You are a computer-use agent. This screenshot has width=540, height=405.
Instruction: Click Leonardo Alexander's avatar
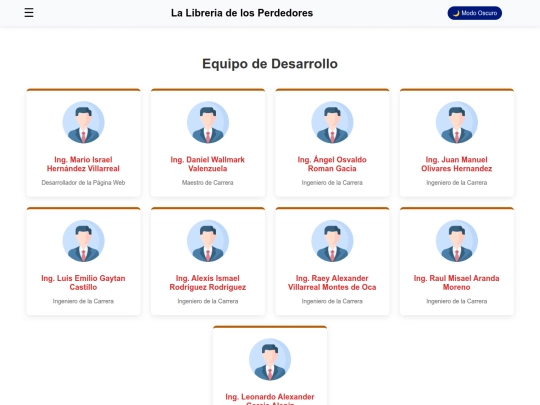point(270,359)
